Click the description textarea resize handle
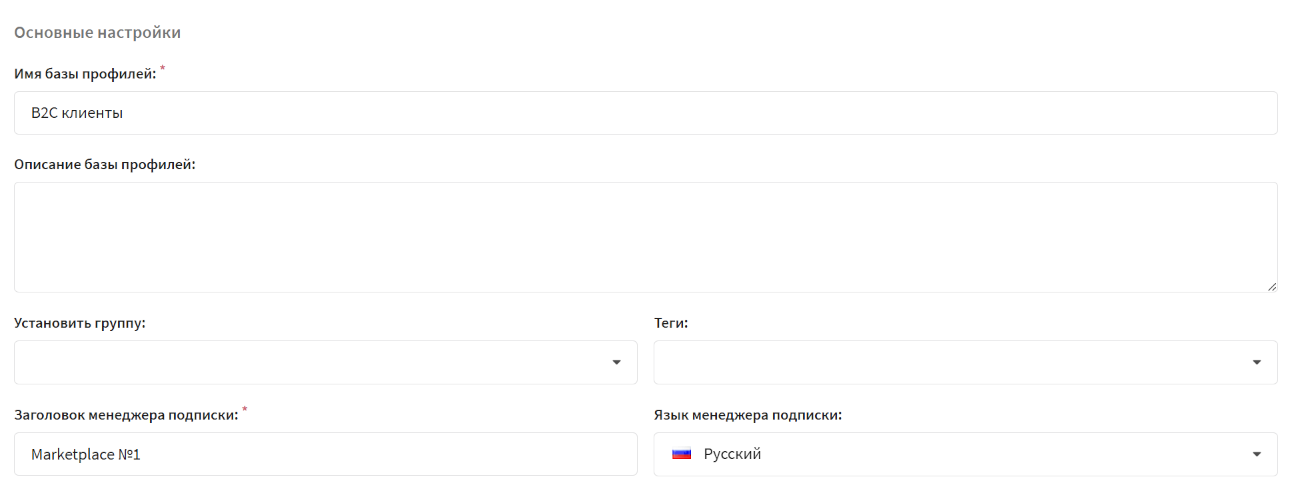 coord(1271,286)
